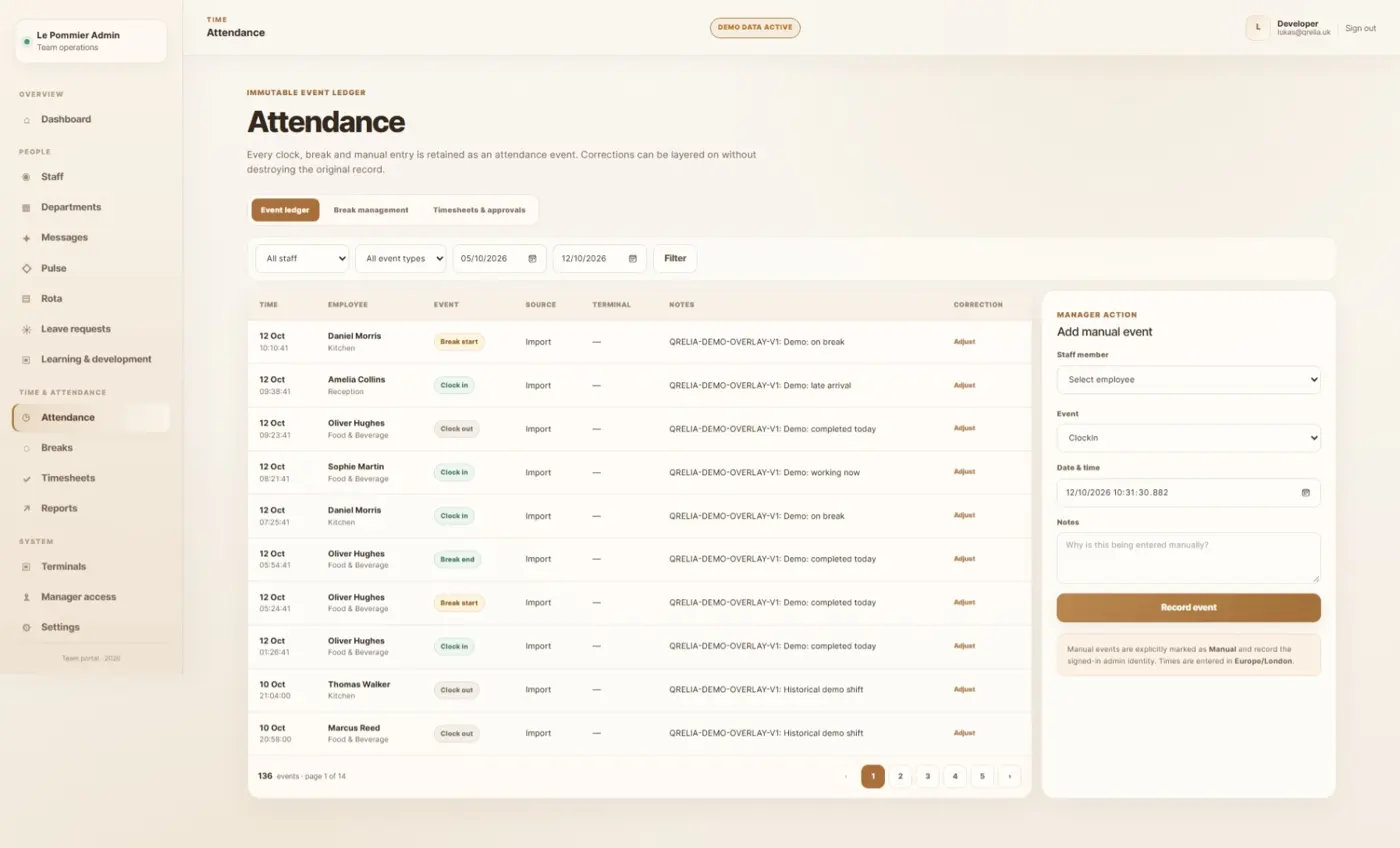Open Dashboard via its home icon
The height and width of the screenshot is (848, 1400).
pyautogui.click(x=26, y=120)
